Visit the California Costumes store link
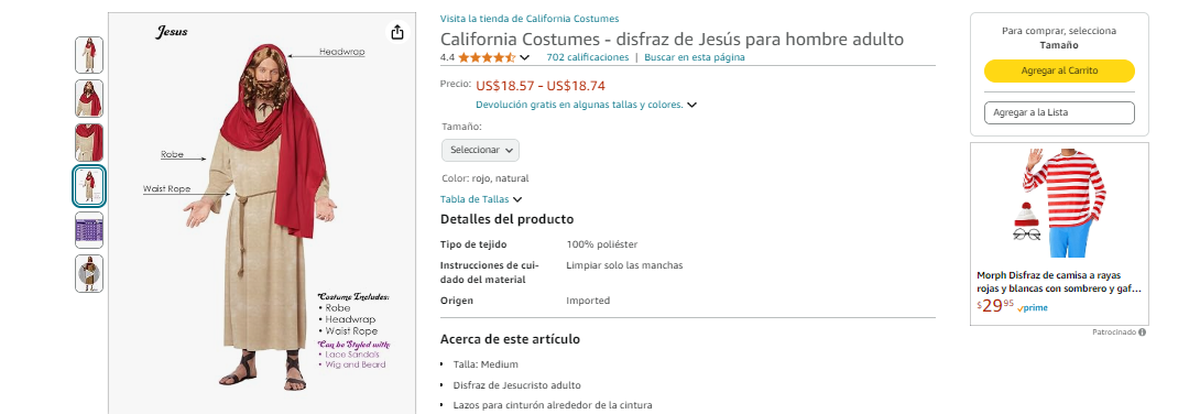The width and height of the screenshot is (1200, 414). pyautogui.click(x=529, y=19)
